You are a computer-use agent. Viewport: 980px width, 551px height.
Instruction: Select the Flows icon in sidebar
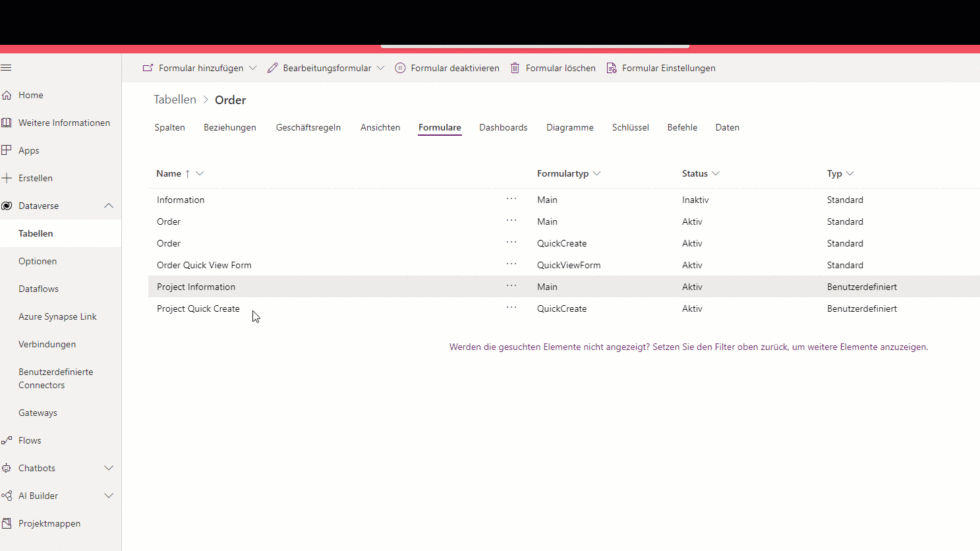click(7, 440)
